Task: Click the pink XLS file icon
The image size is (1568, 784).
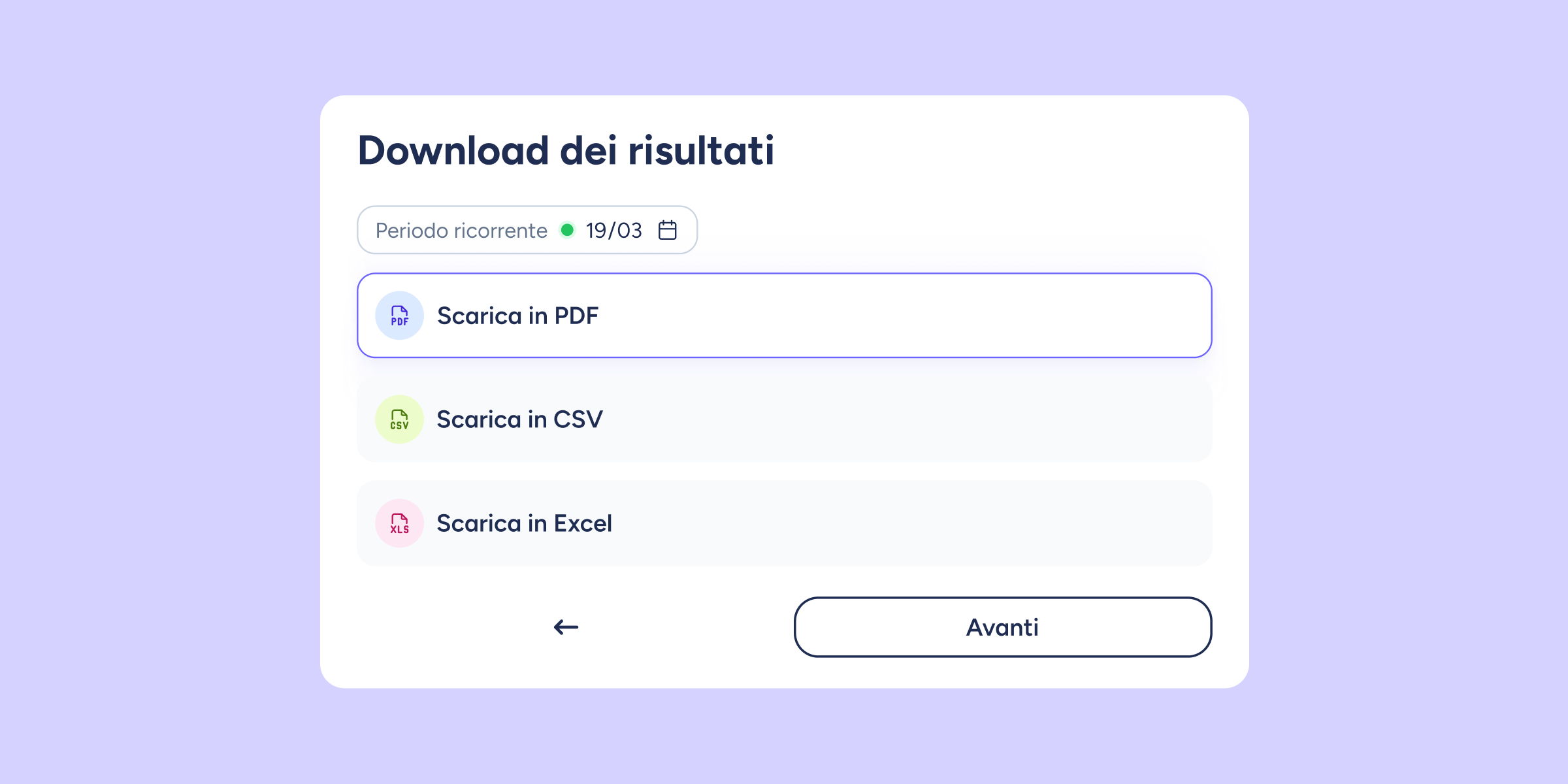Action: pyautogui.click(x=399, y=523)
